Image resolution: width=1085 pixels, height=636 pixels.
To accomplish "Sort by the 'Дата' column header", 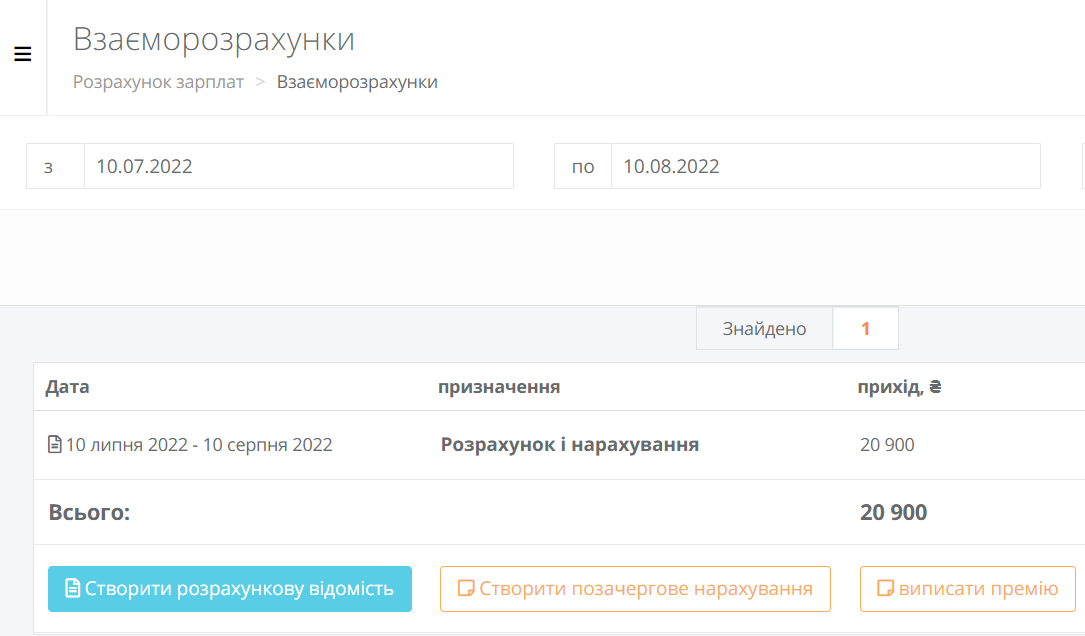I will click(67, 387).
